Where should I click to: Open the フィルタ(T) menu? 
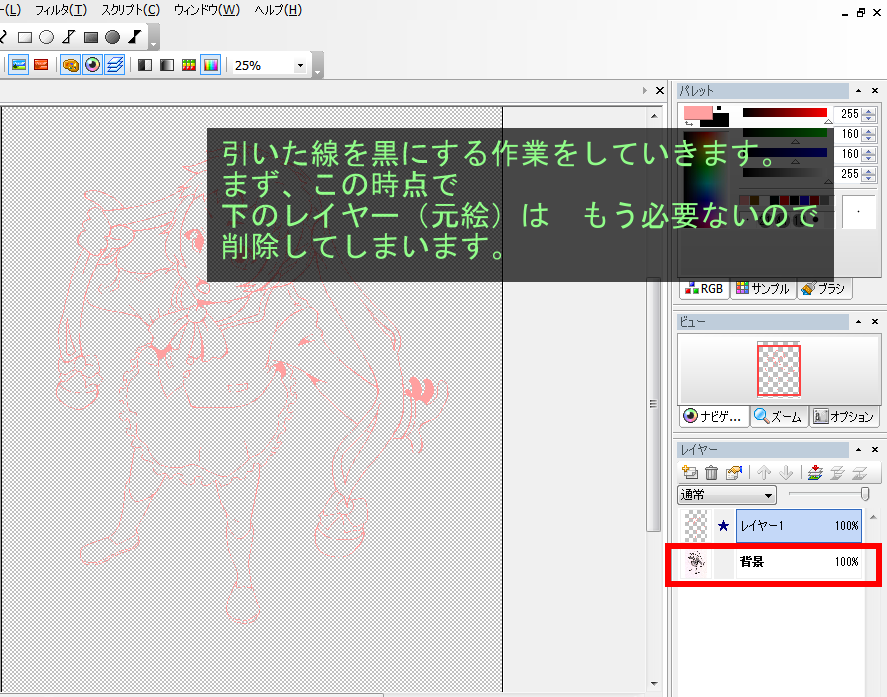[61, 10]
